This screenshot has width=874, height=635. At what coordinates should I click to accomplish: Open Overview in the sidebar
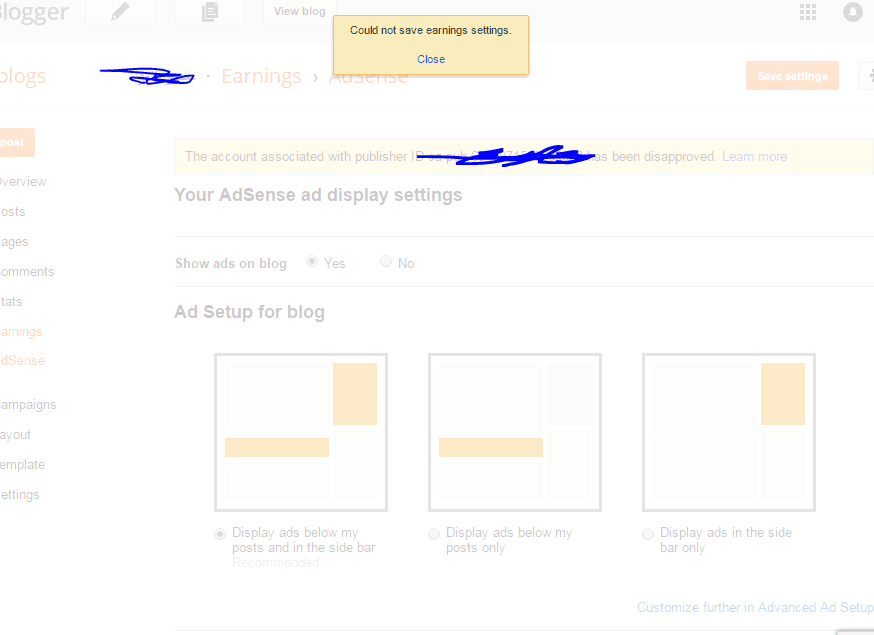(23, 182)
